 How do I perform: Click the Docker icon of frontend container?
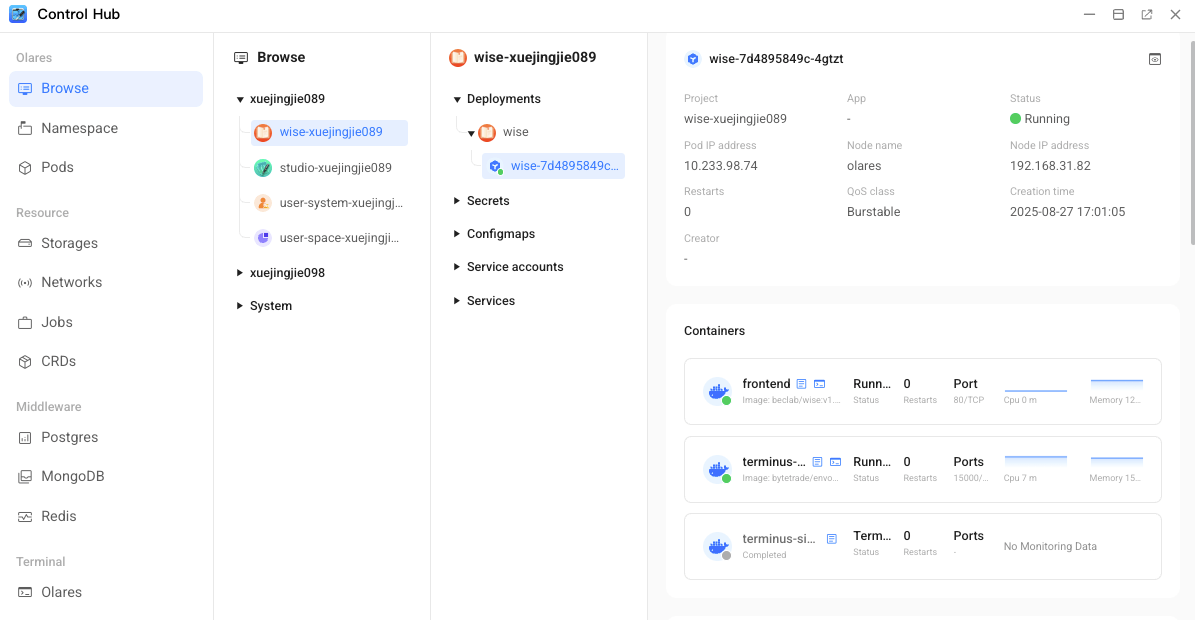click(716, 391)
